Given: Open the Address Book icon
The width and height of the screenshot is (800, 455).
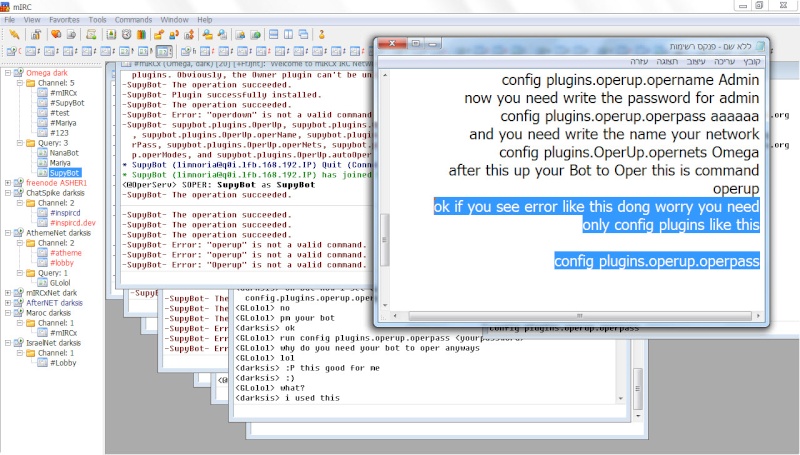Looking at the screenshot, I should point(111,35).
